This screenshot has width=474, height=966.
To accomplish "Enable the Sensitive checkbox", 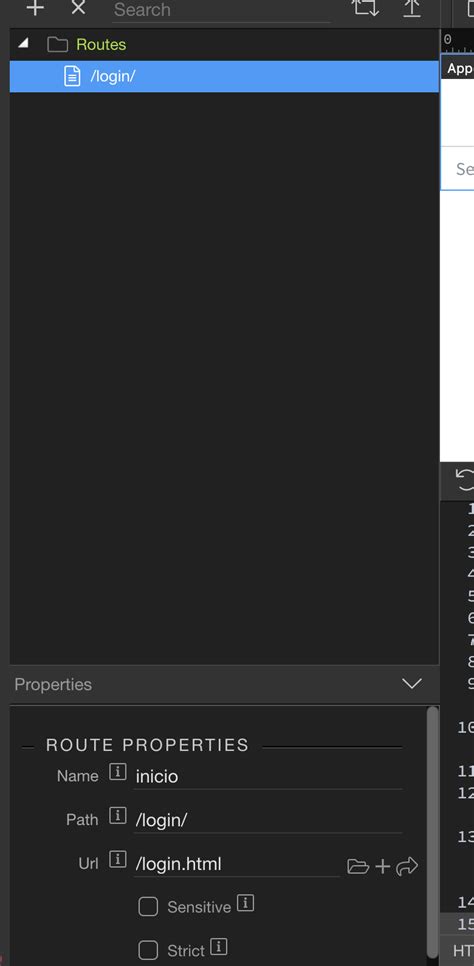I will (x=148, y=906).
